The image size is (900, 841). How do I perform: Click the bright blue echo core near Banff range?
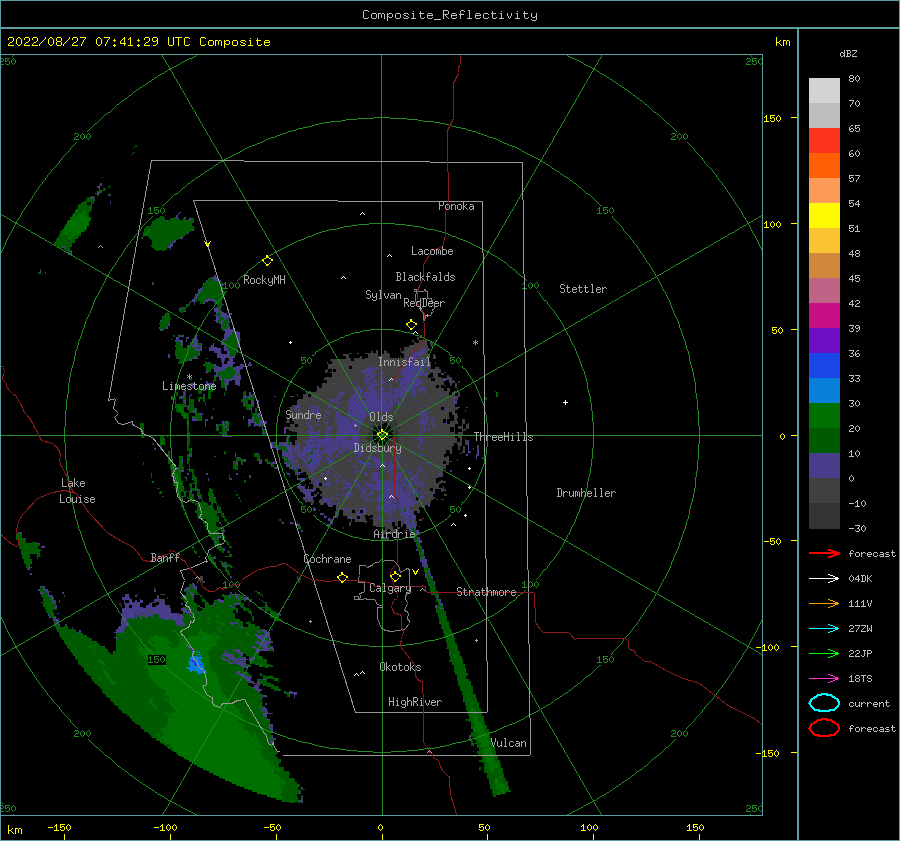[196, 662]
